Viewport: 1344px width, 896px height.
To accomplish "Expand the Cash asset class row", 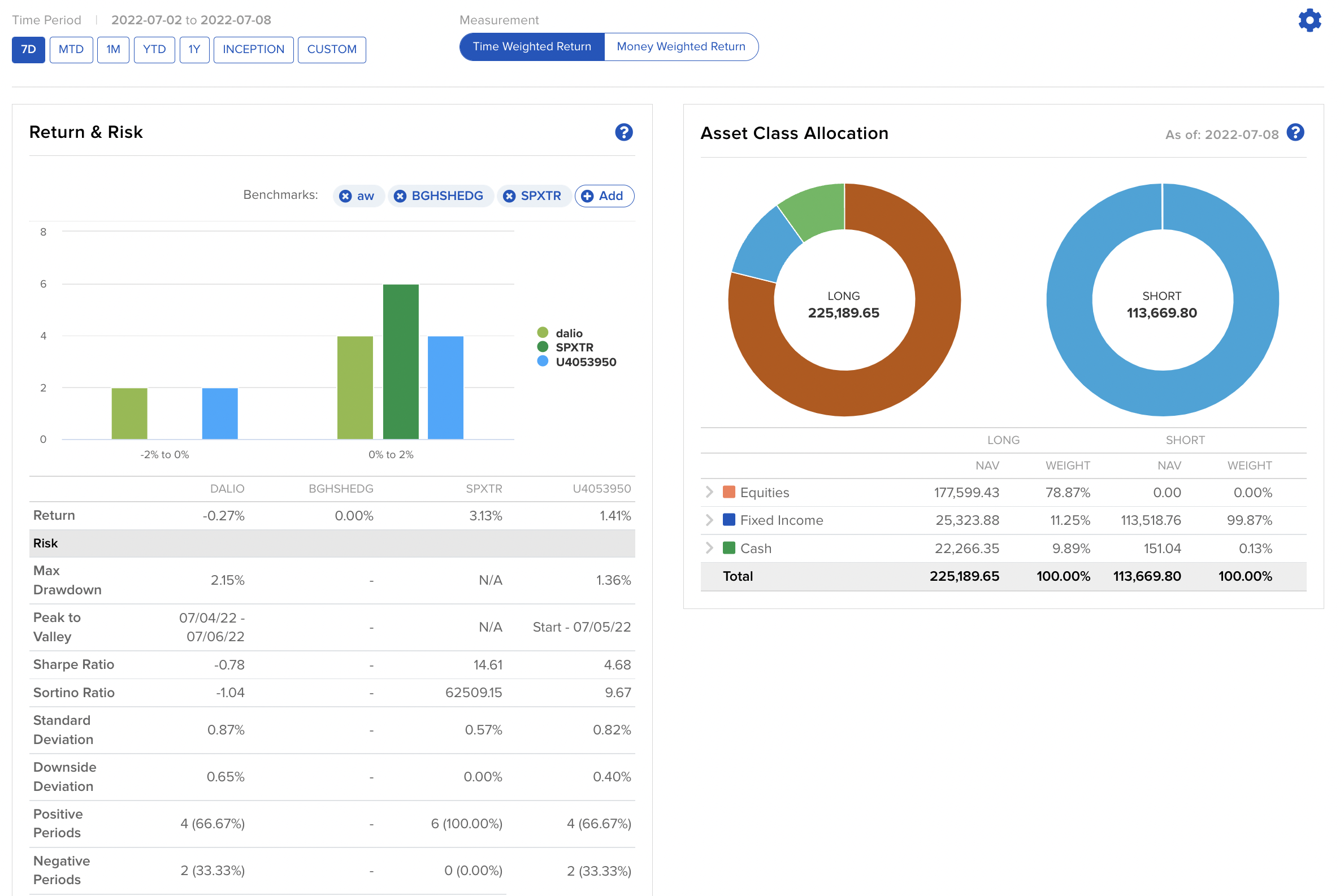I will point(709,548).
